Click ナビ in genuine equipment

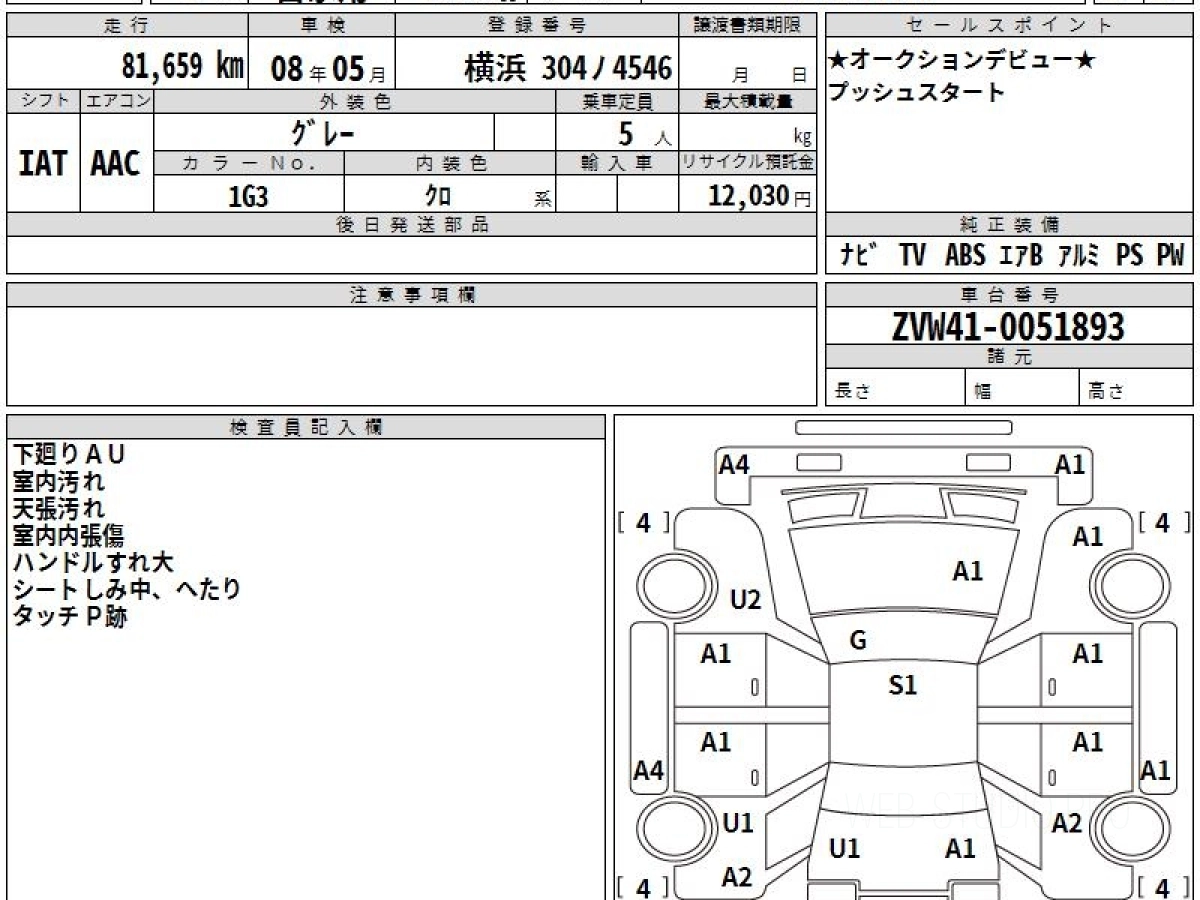click(x=859, y=256)
